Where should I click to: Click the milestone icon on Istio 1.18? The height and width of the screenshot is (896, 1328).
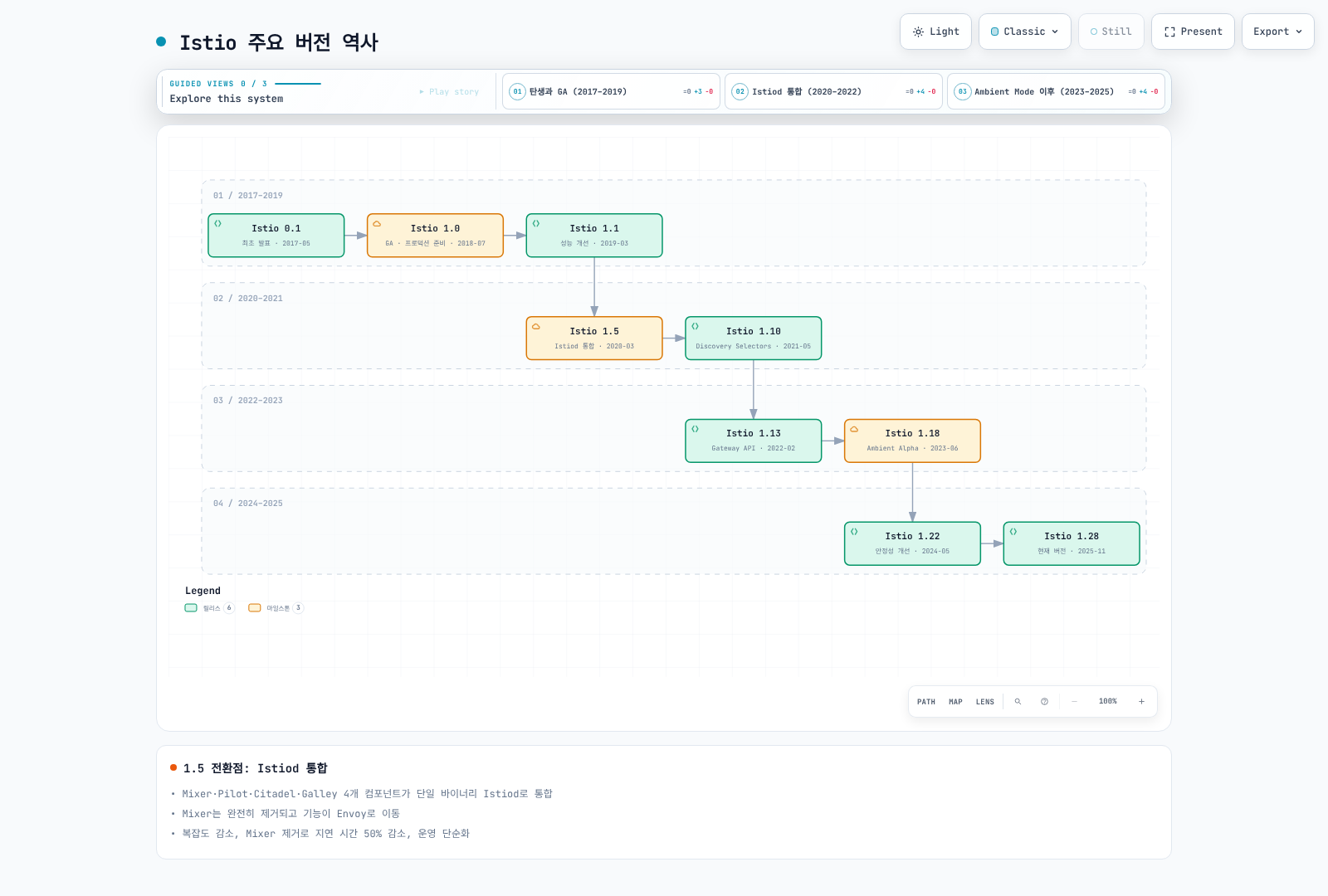pyautogui.click(x=854, y=429)
